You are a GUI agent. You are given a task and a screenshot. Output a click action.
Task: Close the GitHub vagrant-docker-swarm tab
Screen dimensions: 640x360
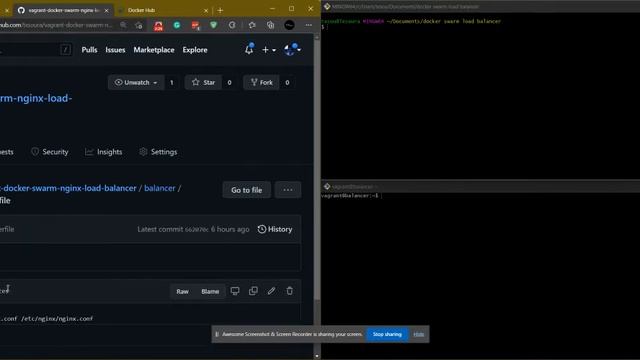point(107,11)
